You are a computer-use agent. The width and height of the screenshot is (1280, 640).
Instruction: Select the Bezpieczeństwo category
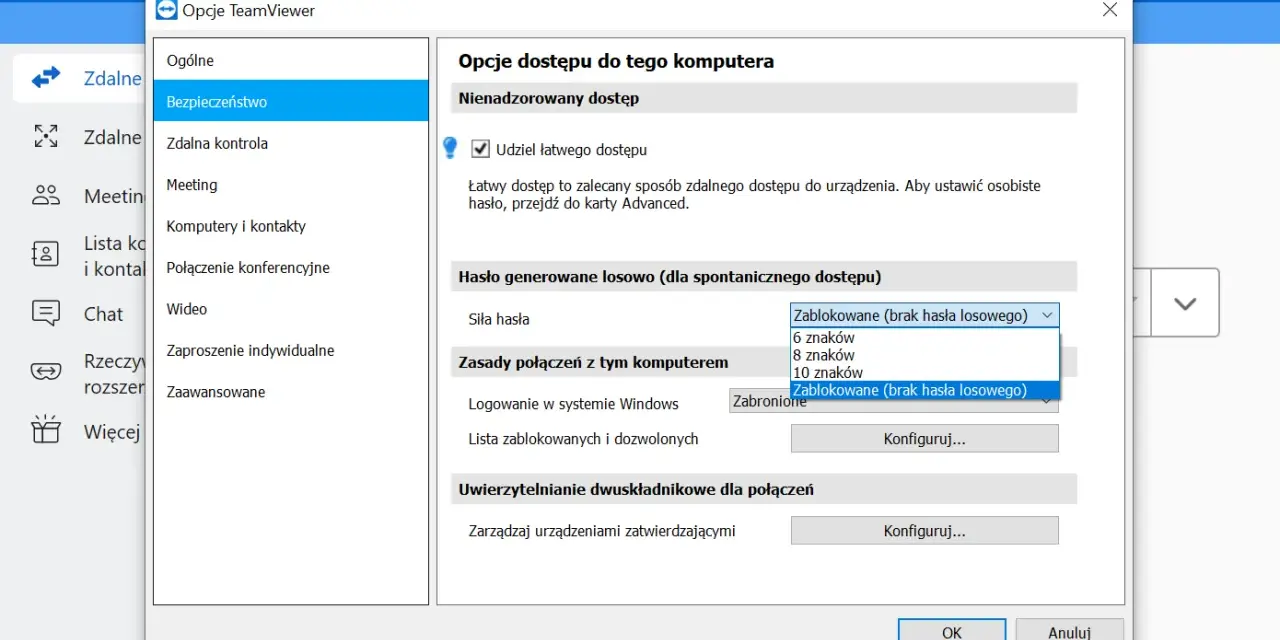point(290,101)
